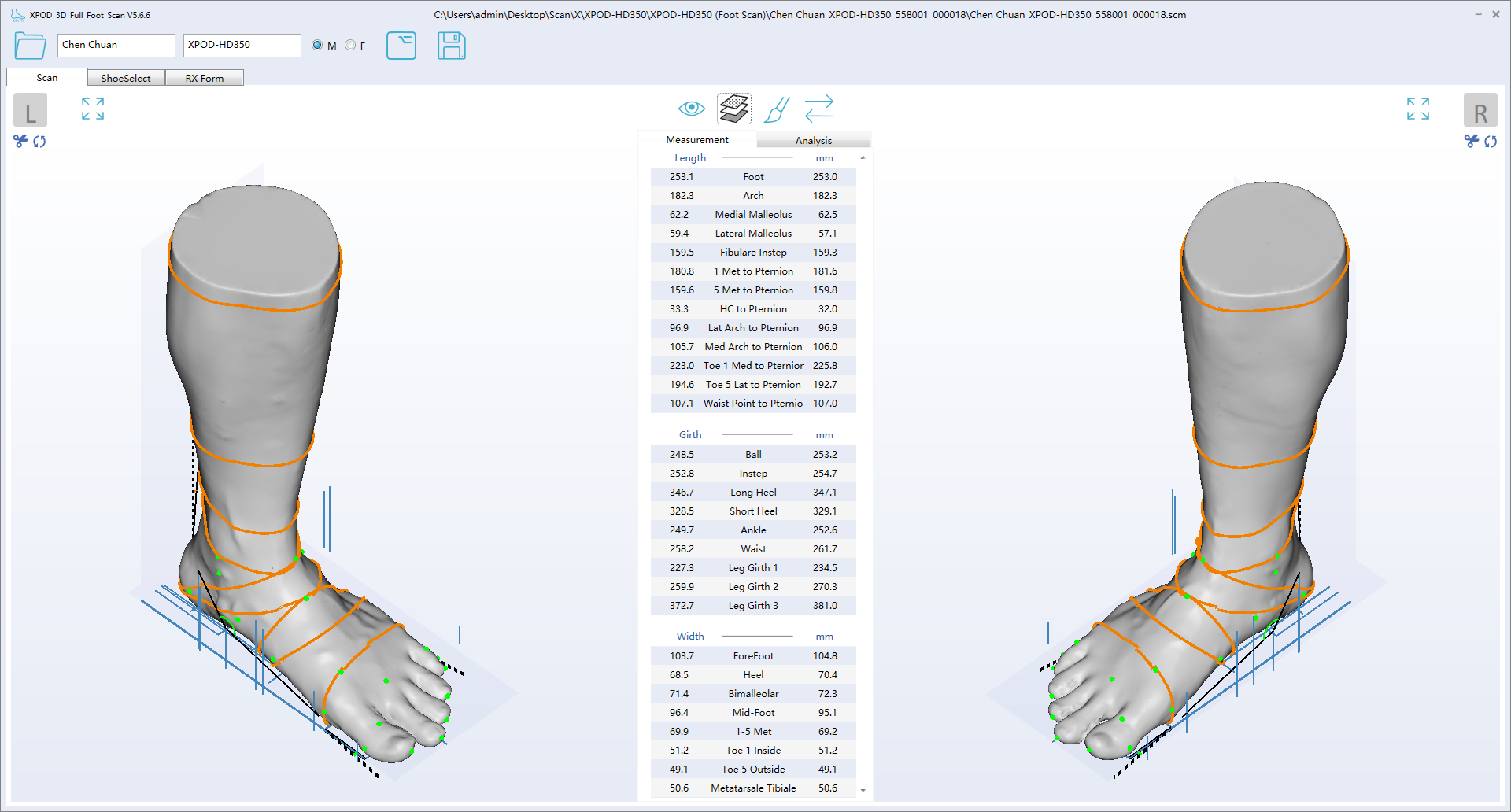This screenshot has height=812, width=1511.
Task: Switch to the Analysis tab
Action: [813, 140]
